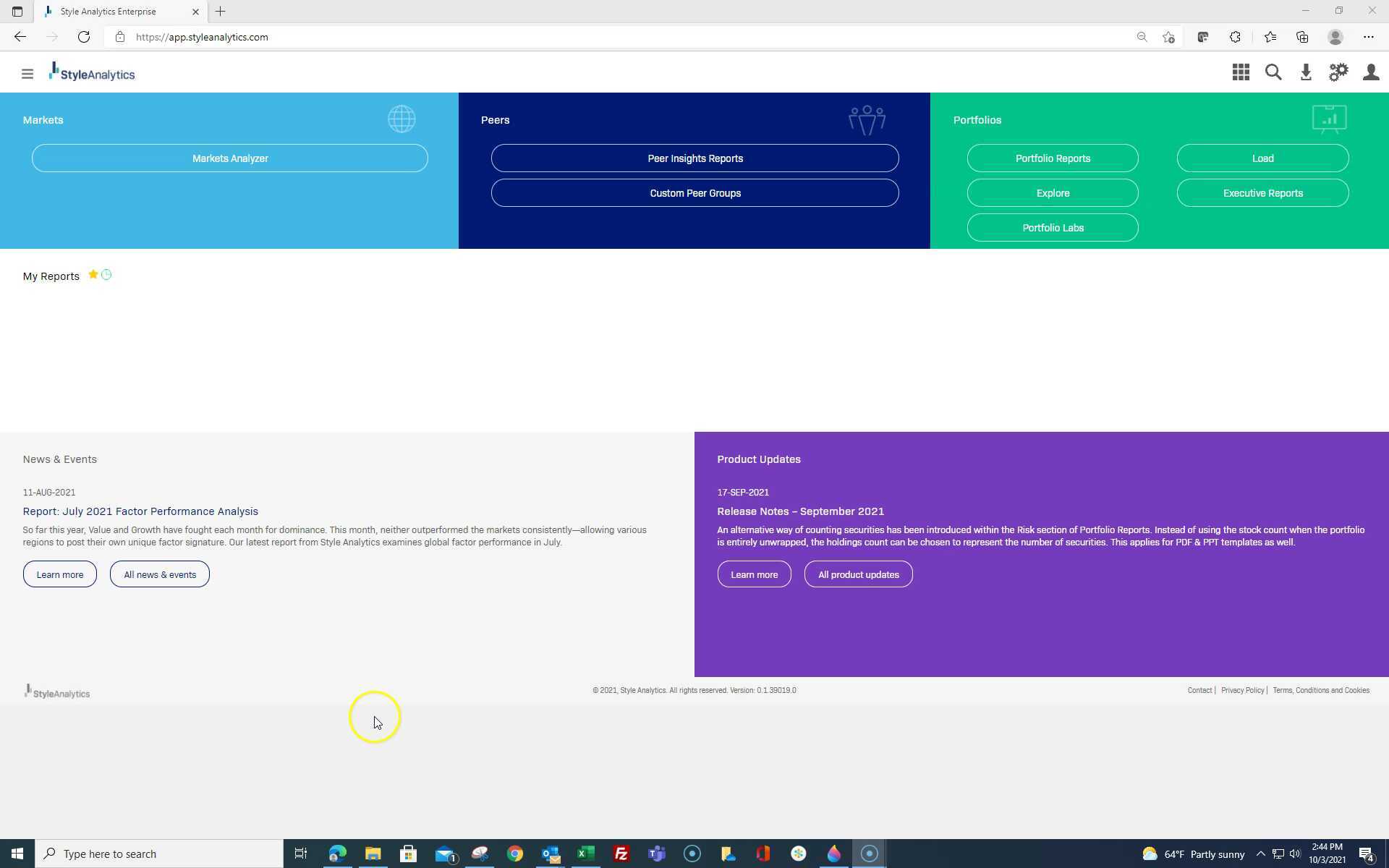Open Custom Peer Groups
Screen dimensions: 1389x868
(694, 193)
